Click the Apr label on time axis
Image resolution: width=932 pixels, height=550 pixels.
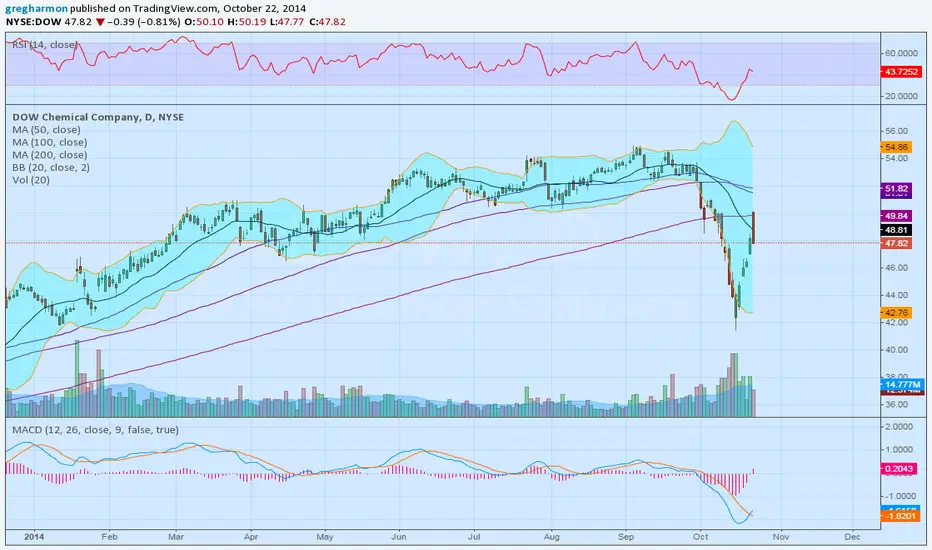(x=251, y=536)
